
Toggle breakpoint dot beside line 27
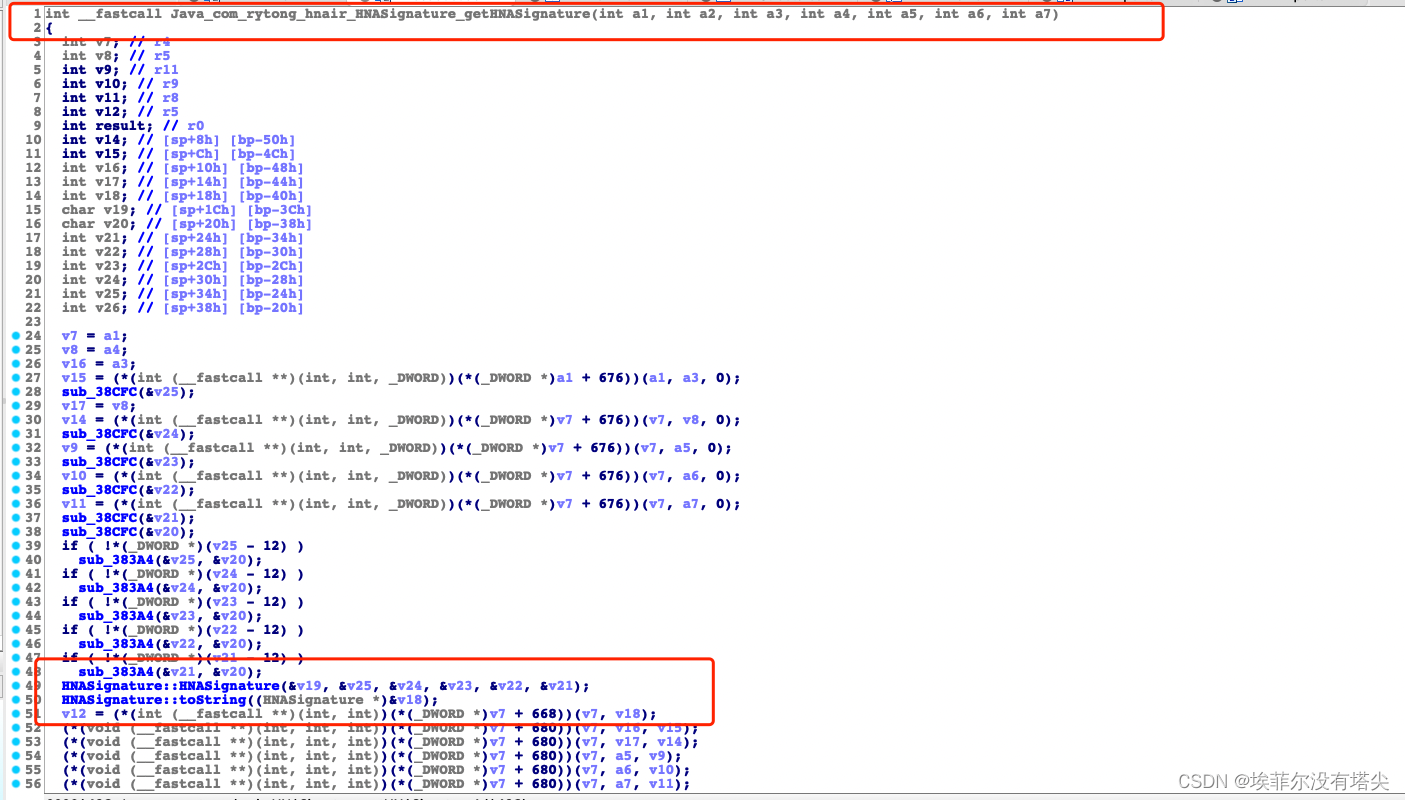(x=15, y=378)
